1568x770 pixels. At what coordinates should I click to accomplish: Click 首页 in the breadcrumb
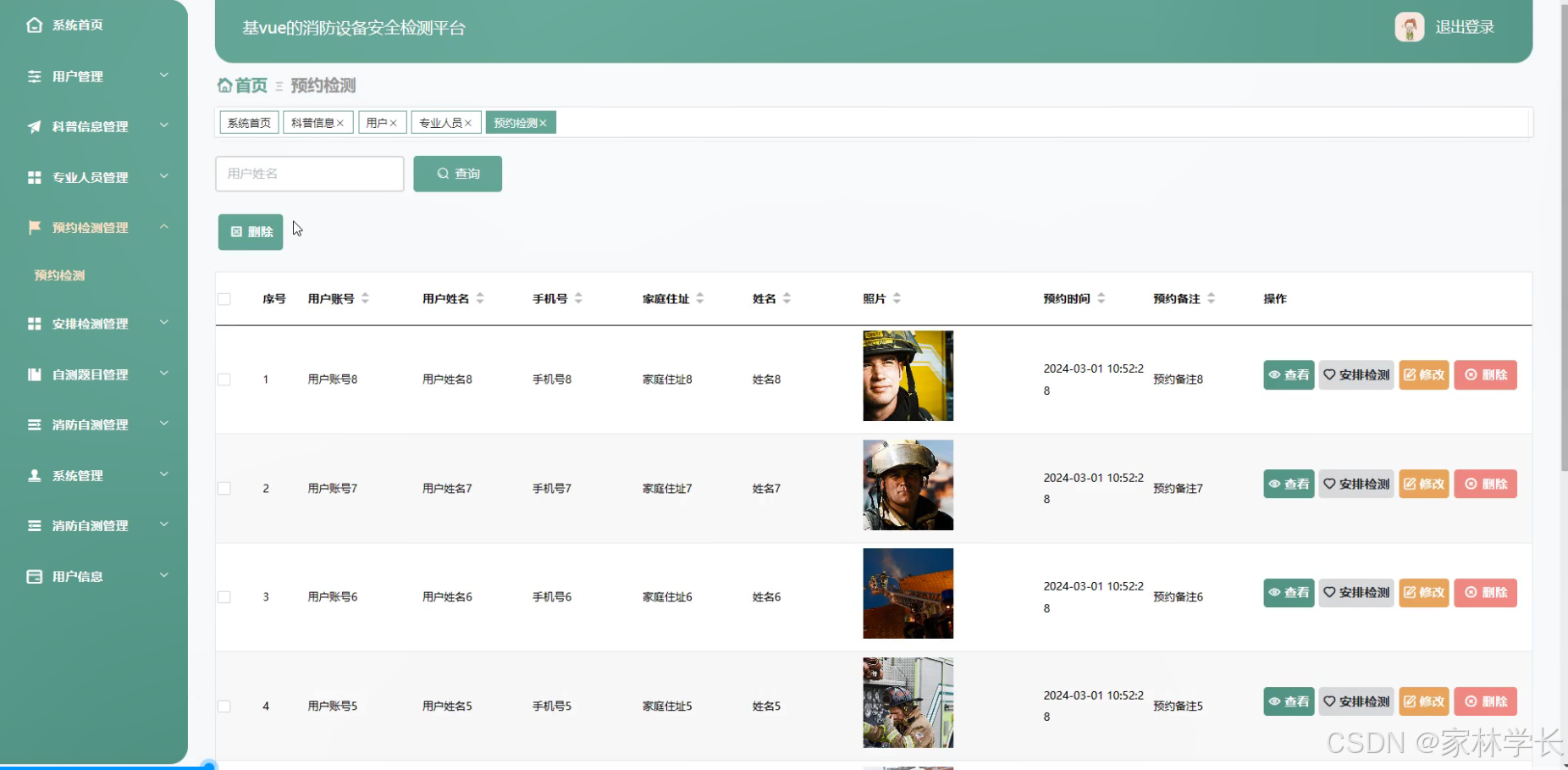click(x=251, y=86)
